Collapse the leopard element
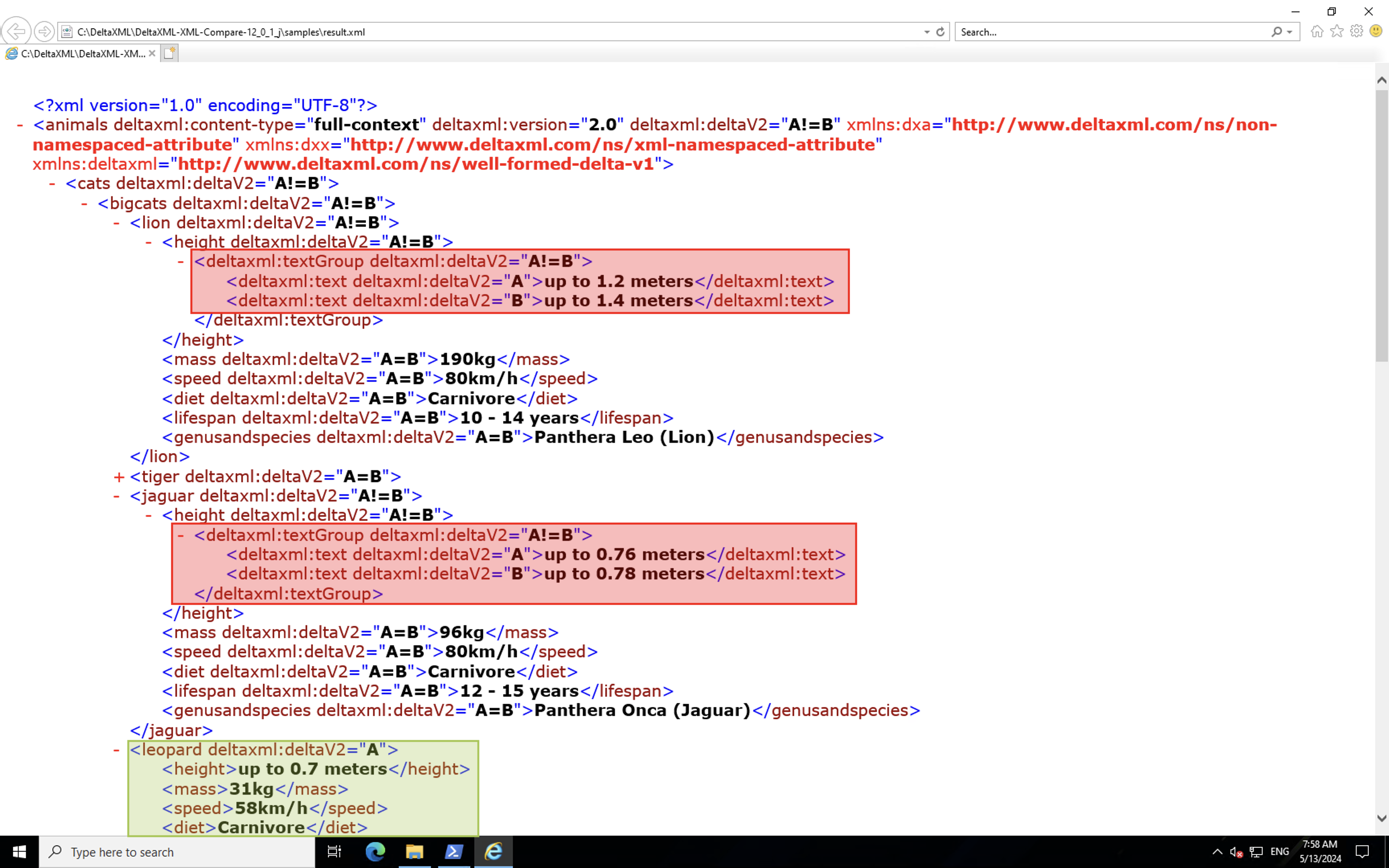This screenshot has height=868, width=1389. [x=117, y=750]
